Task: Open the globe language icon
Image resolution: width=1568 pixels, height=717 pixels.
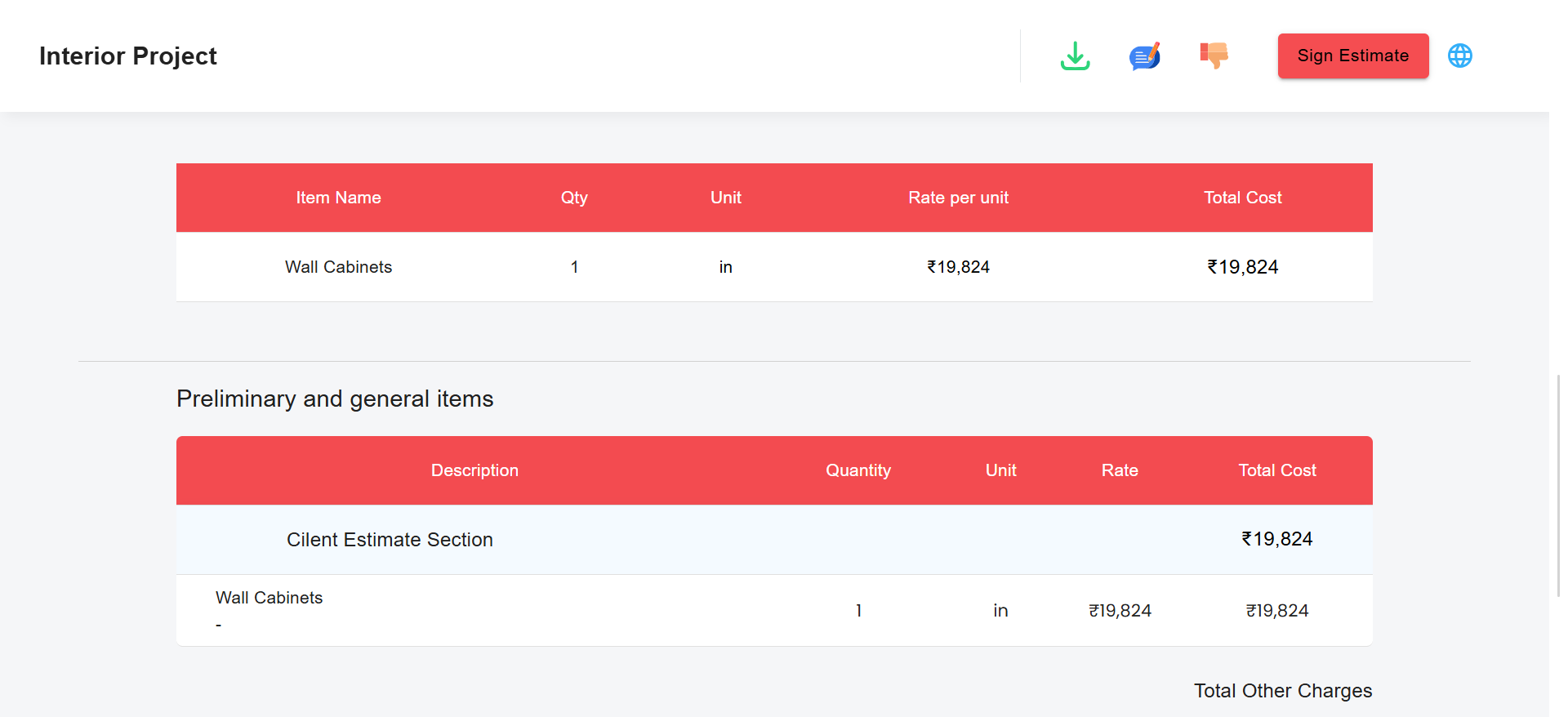Action: click(x=1459, y=56)
